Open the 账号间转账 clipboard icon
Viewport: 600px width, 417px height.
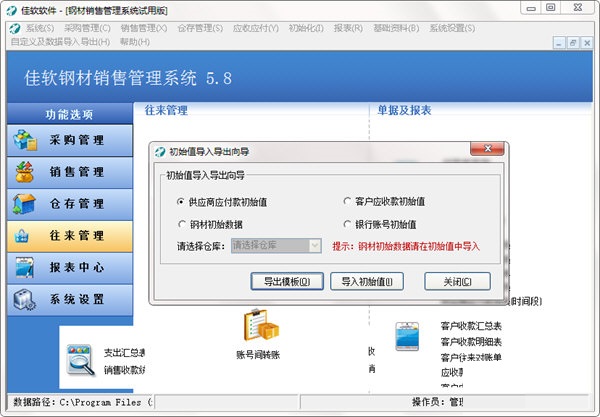coord(261,325)
